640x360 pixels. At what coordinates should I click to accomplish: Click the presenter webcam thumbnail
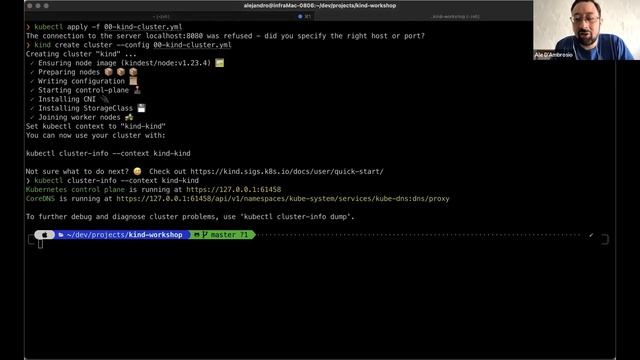[586, 30]
